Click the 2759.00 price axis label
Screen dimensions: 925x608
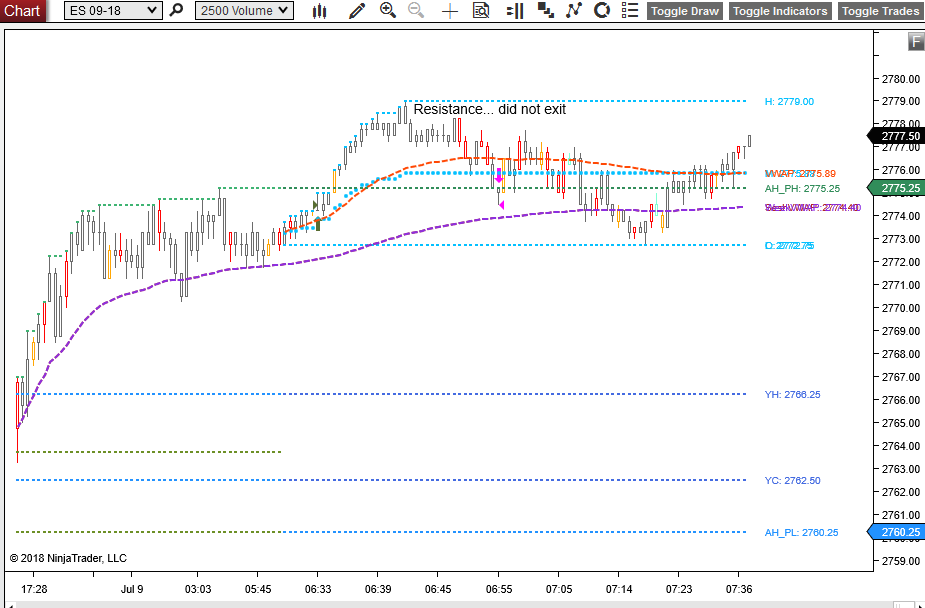click(x=900, y=561)
